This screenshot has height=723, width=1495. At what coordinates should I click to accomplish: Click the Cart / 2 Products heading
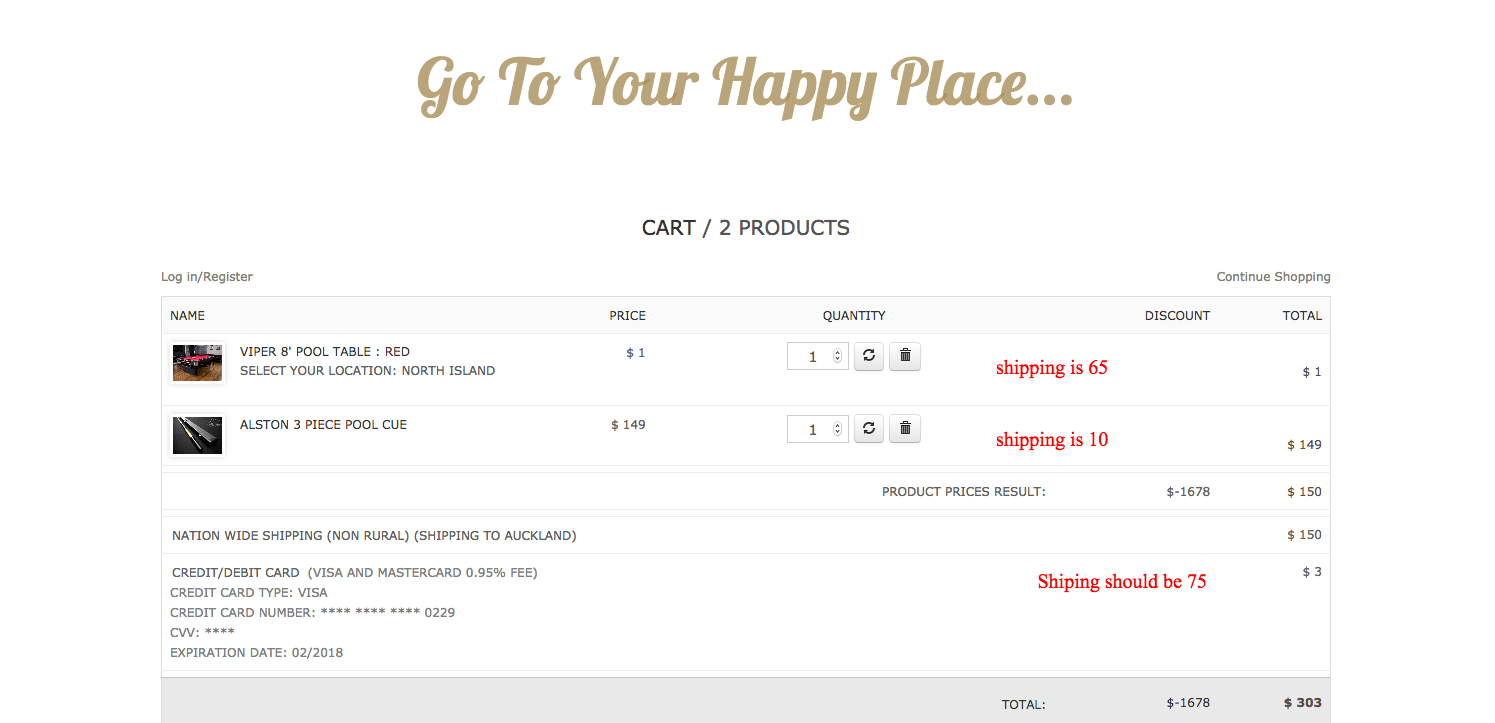745,228
